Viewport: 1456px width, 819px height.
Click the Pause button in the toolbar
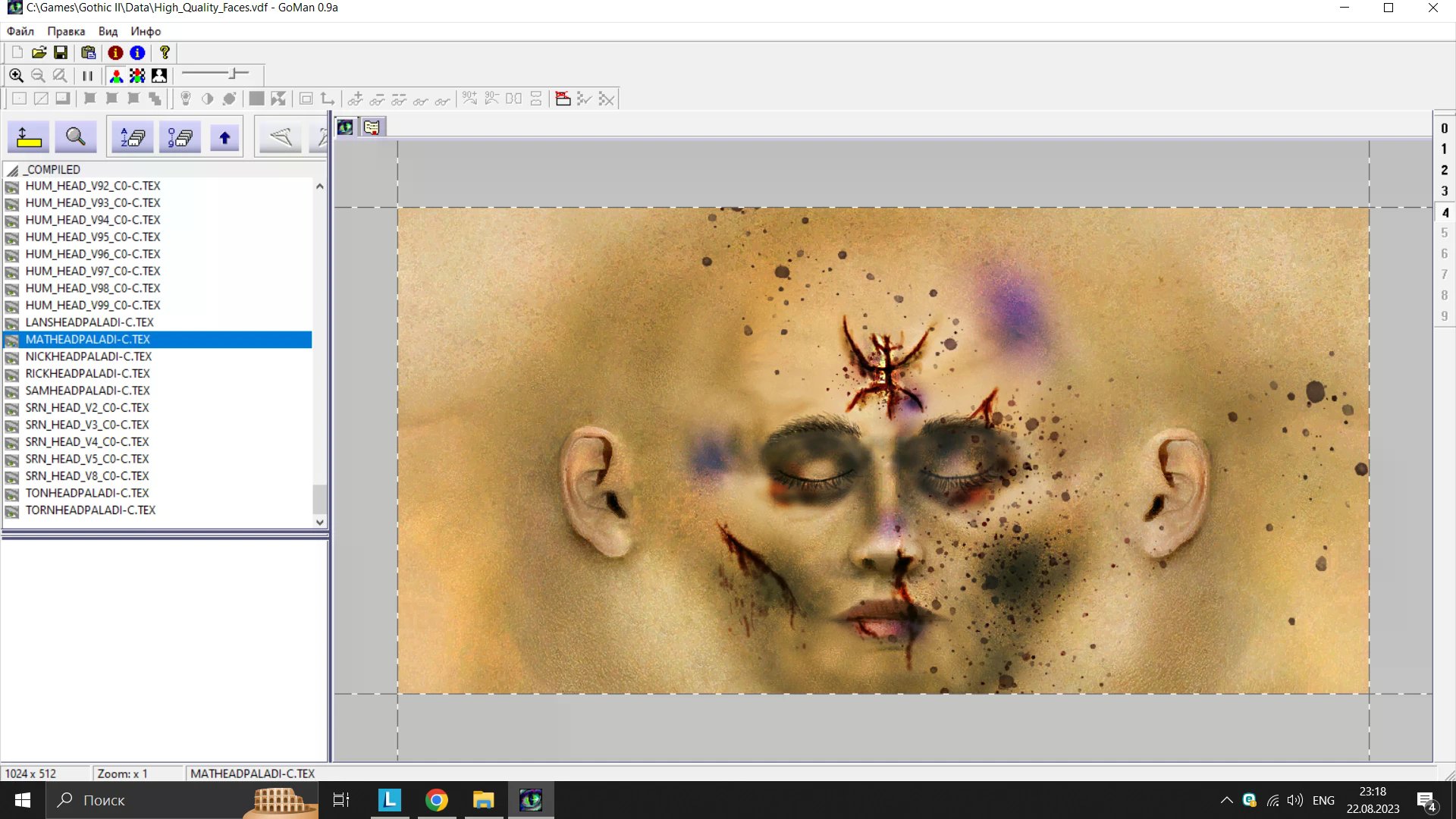point(88,76)
